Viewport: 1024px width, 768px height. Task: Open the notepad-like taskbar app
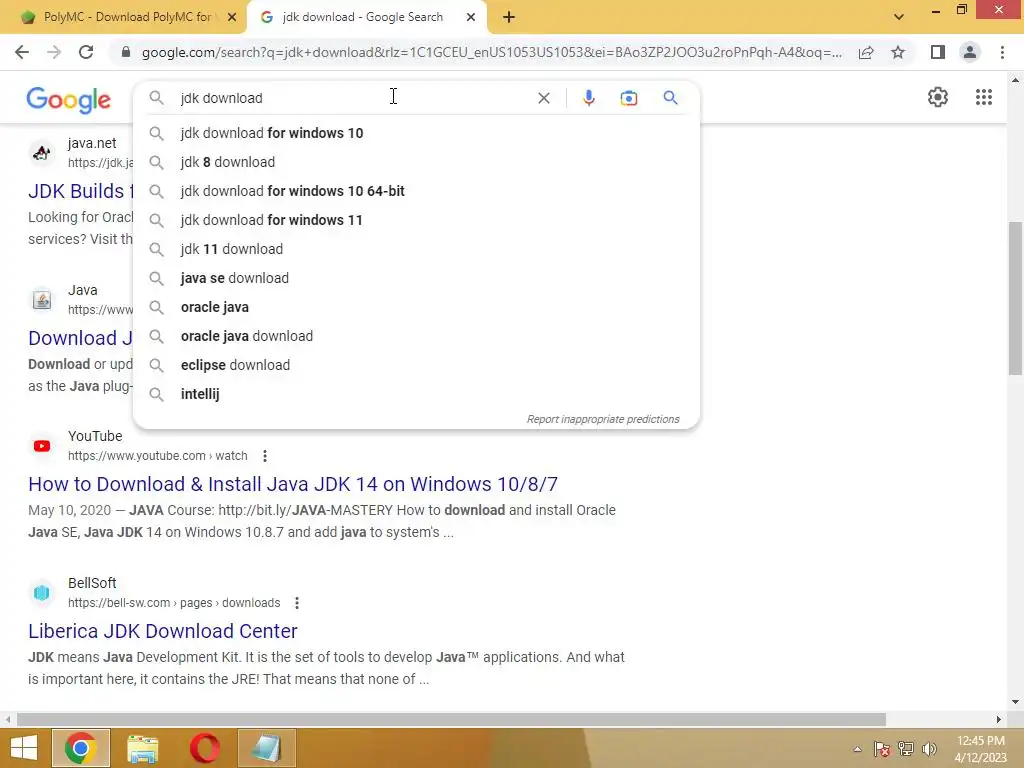point(266,748)
